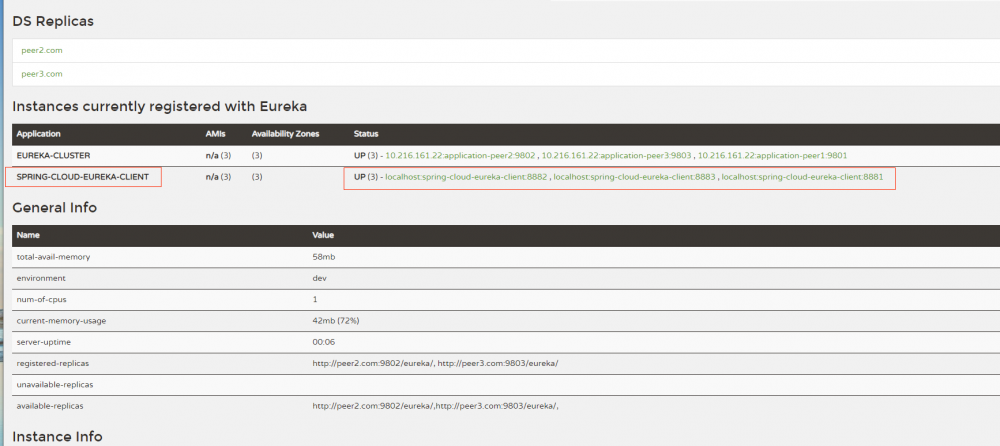Click the Status column header
This screenshot has height=446, width=1000.
point(366,135)
